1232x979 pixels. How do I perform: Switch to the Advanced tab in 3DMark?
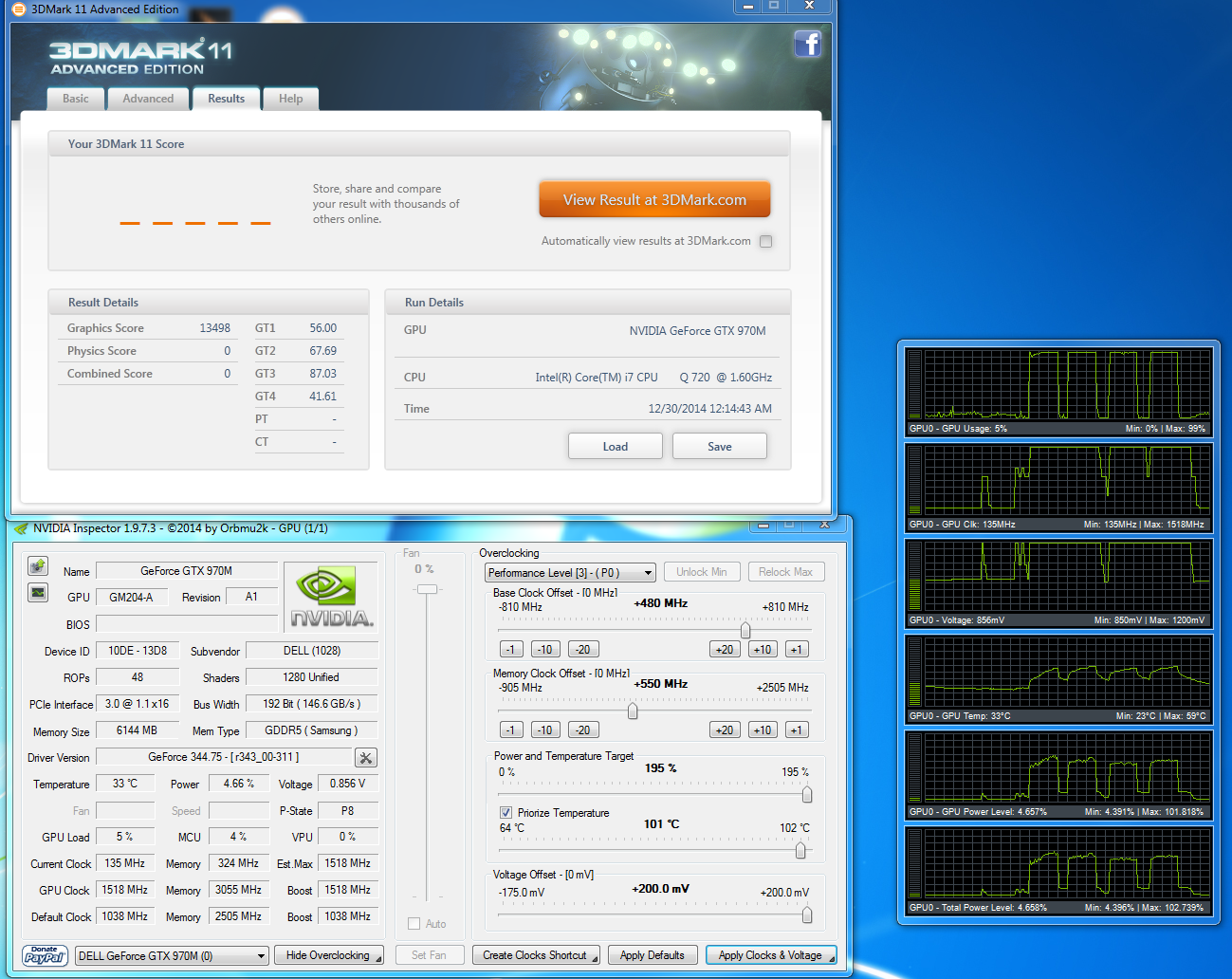pyautogui.click(x=148, y=99)
